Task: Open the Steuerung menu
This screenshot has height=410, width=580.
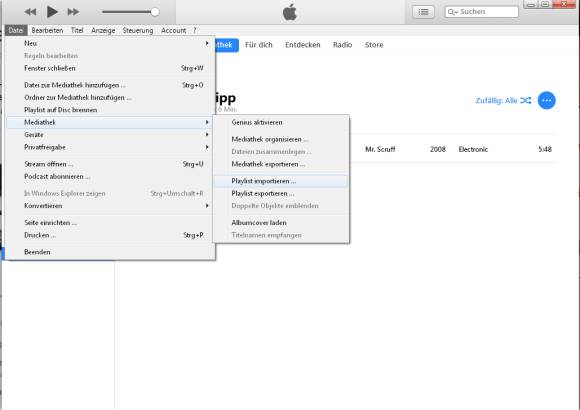Action: click(138, 30)
